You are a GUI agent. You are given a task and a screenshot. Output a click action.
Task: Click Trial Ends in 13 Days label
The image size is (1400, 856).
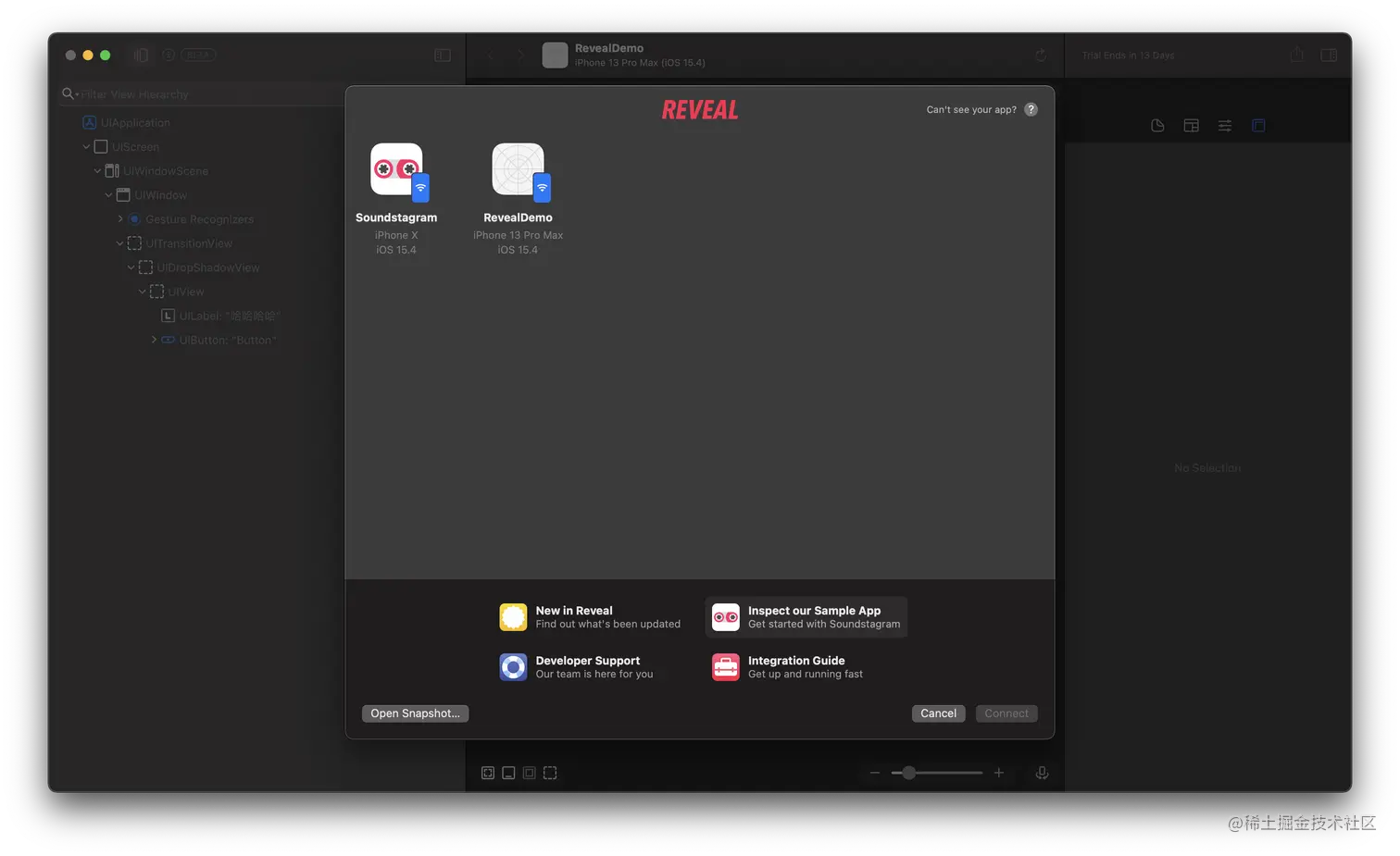tap(1128, 56)
